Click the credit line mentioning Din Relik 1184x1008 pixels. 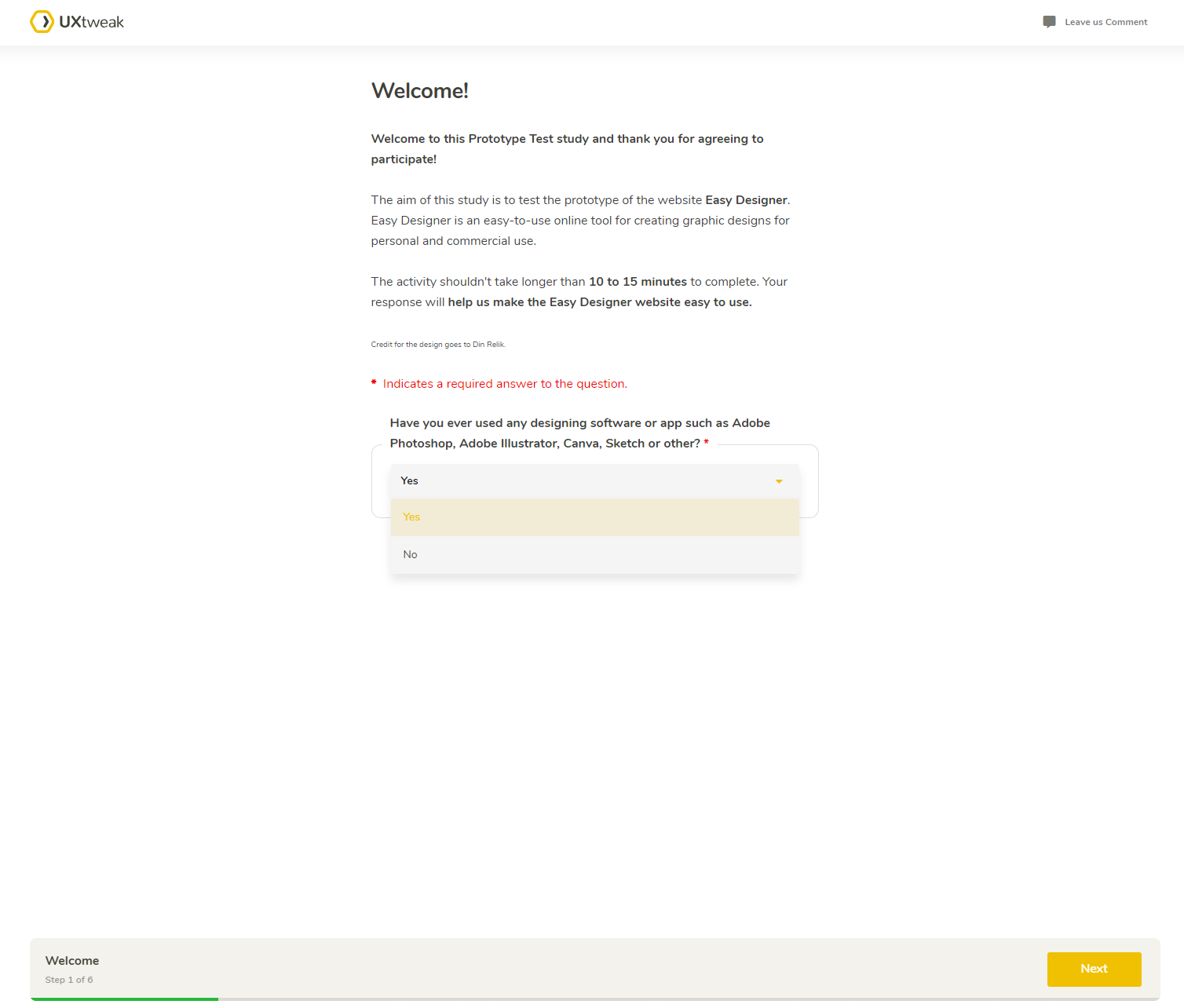click(x=438, y=345)
